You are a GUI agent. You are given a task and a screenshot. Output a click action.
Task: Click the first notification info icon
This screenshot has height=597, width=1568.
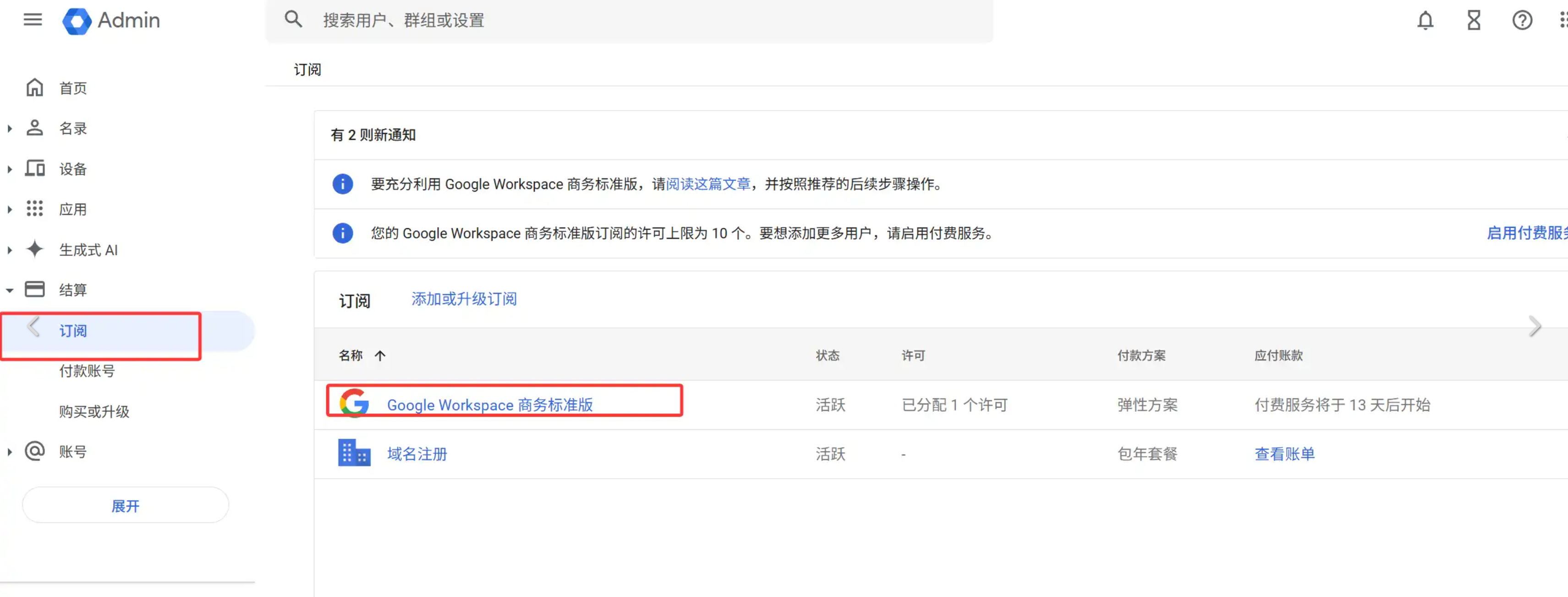[343, 184]
